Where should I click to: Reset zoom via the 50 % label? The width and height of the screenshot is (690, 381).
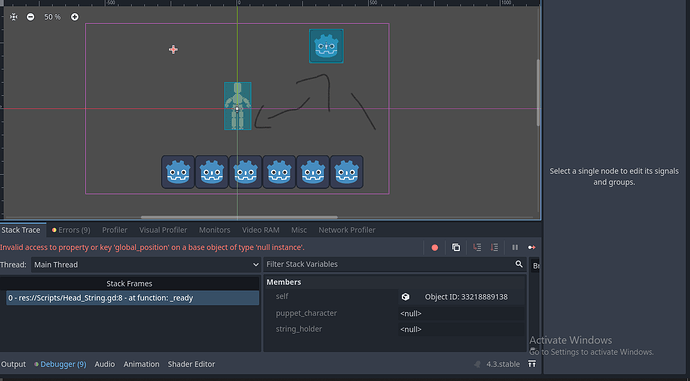[x=52, y=17]
